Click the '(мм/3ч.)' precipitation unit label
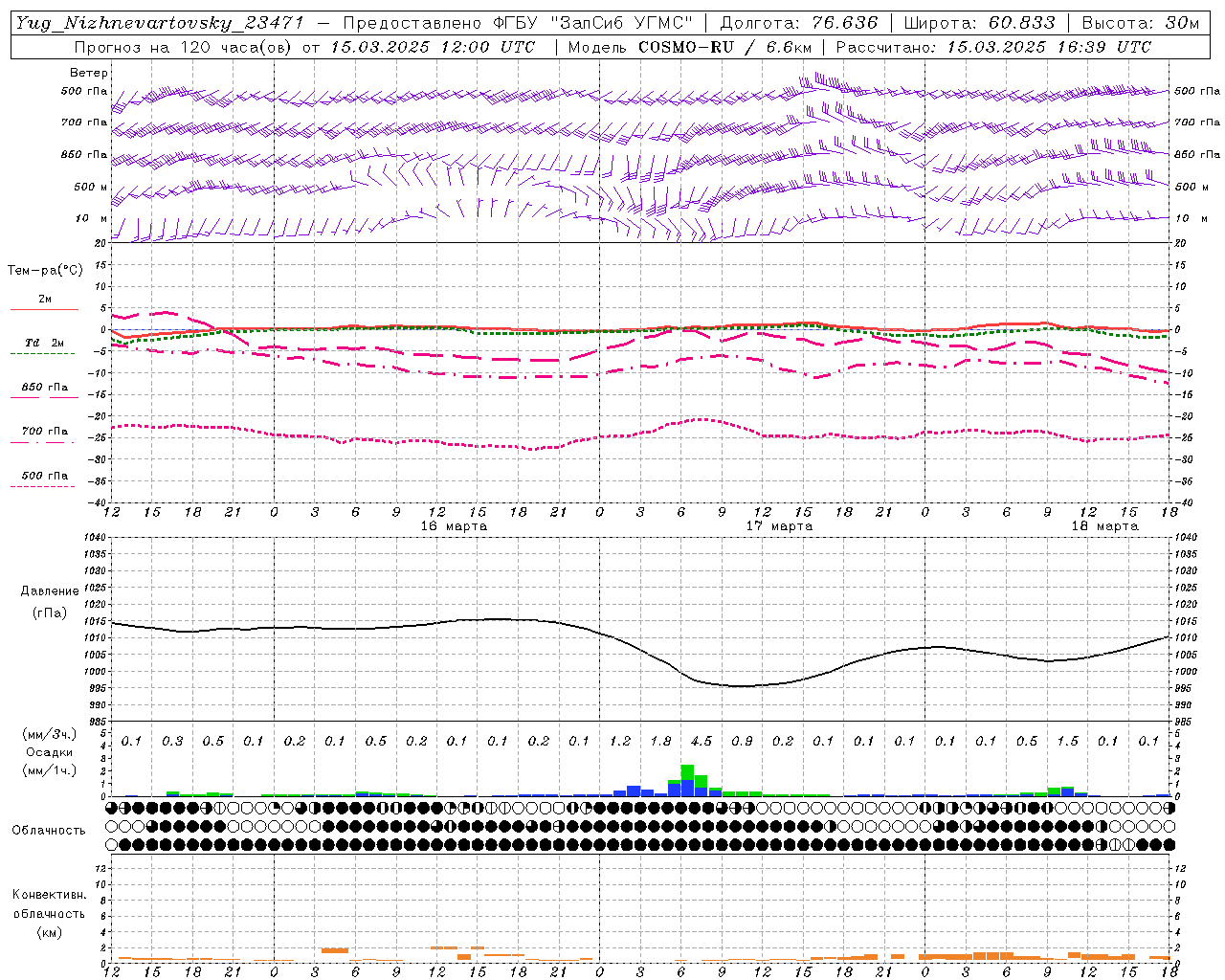 coord(49,734)
